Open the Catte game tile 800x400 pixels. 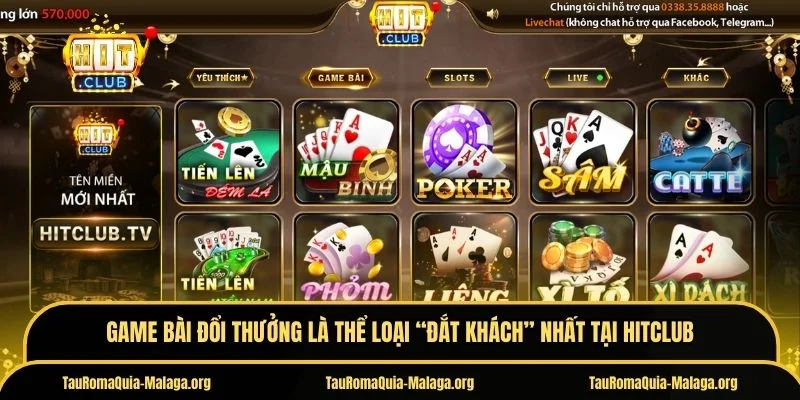[700, 152]
